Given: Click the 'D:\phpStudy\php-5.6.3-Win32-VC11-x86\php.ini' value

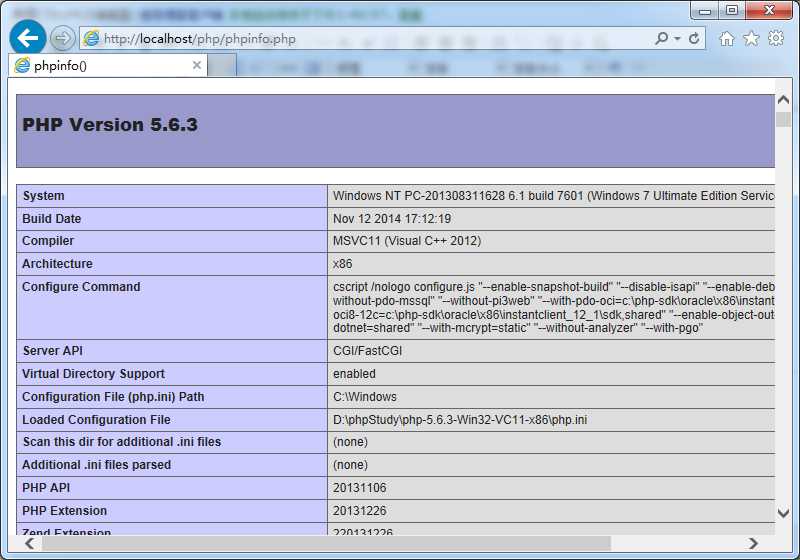Looking at the screenshot, I should tap(460, 420).
